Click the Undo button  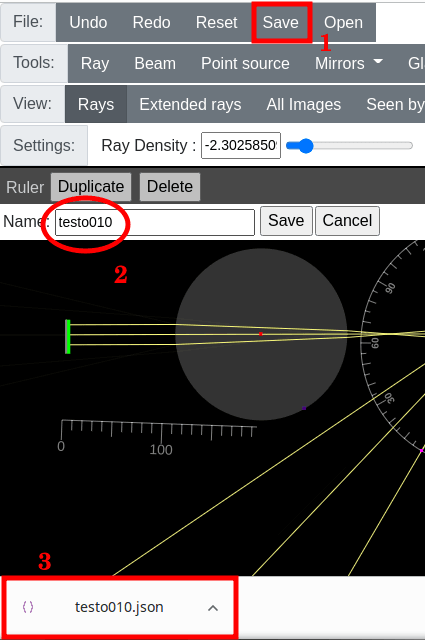point(88,22)
